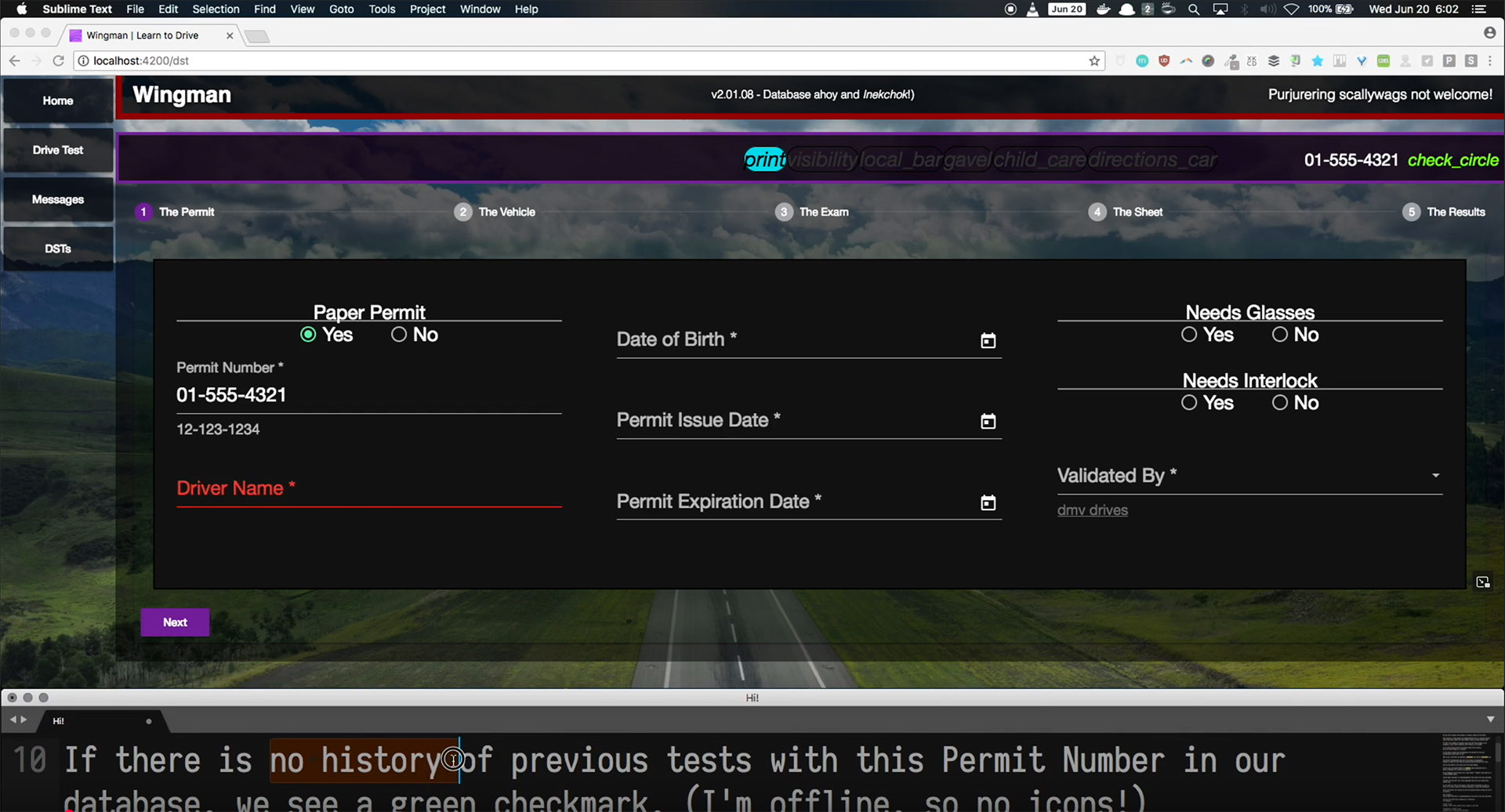Viewport: 1505px width, 812px height.
Task: Open the Permit Expiration Date calendar icon
Action: coord(988,503)
